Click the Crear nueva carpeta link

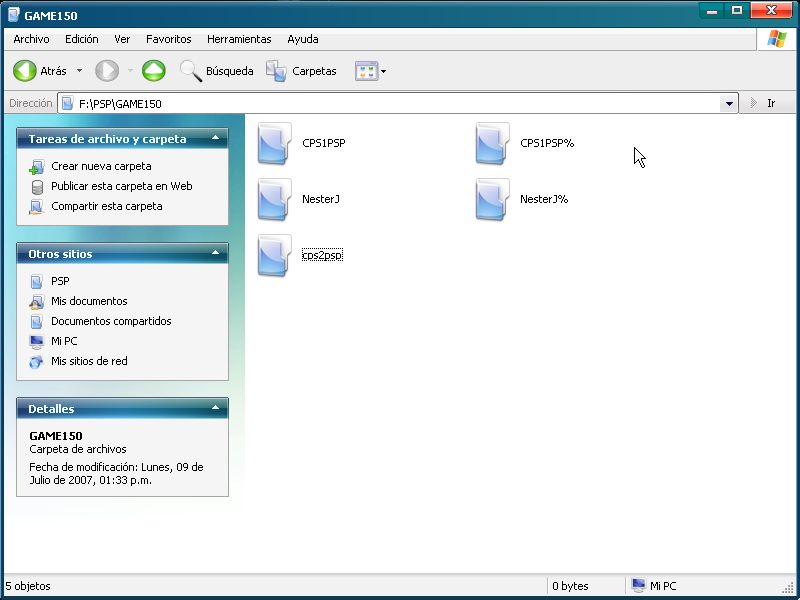tap(101, 166)
